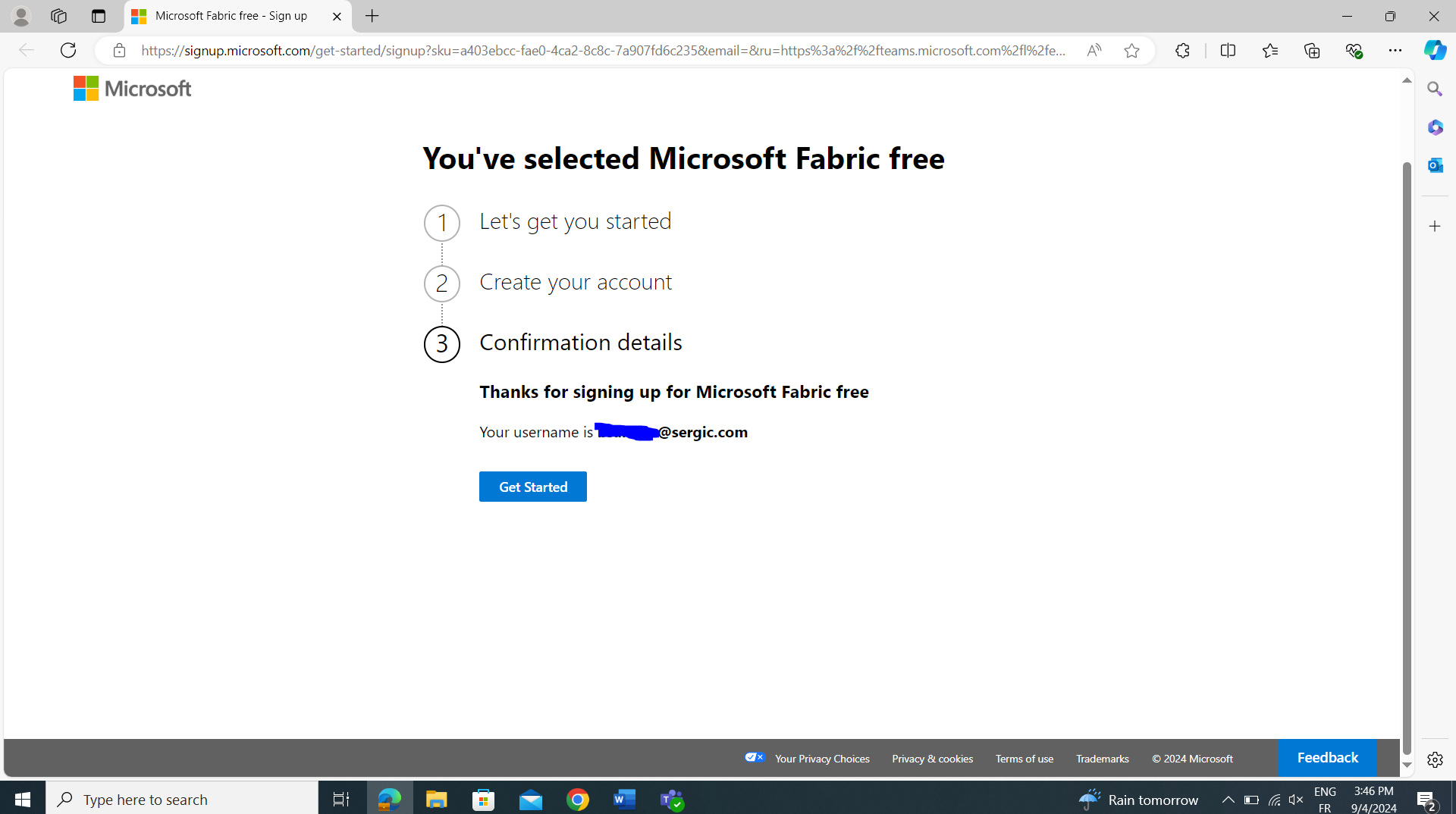Image resolution: width=1456 pixels, height=814 pixels.
Task: Open Task View from the taskbar
Action: pos(341,799)
